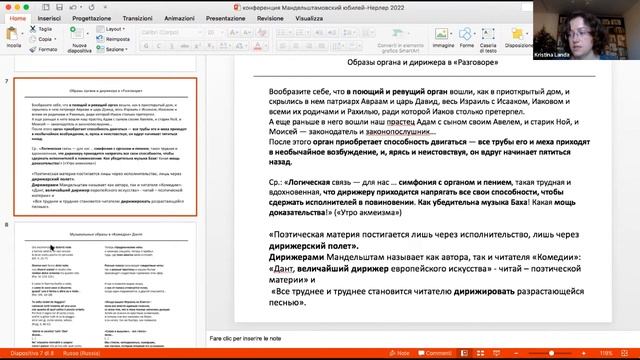The width and height of the screenshot is (640, 360).
Task: Click the Kristina Landa video thumbnail
Action: [586, 30]
